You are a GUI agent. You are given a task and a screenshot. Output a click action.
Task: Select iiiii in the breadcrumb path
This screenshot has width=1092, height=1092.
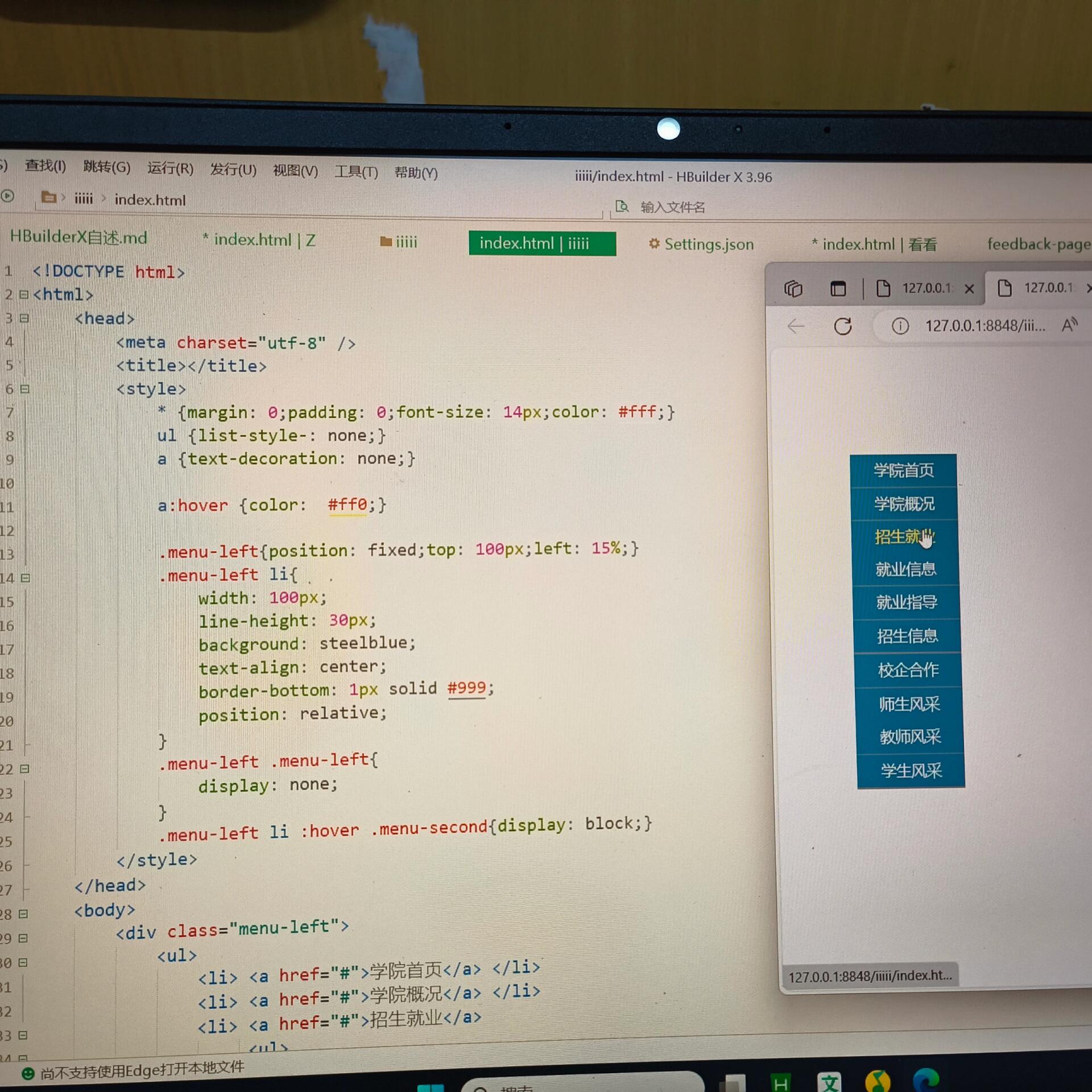(x=83, y=199)
